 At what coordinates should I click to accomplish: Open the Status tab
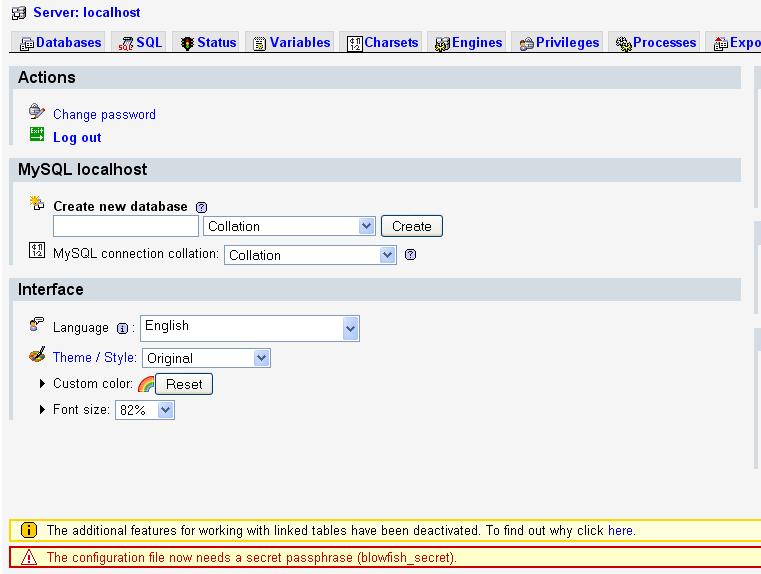click(x=207, y=42)
